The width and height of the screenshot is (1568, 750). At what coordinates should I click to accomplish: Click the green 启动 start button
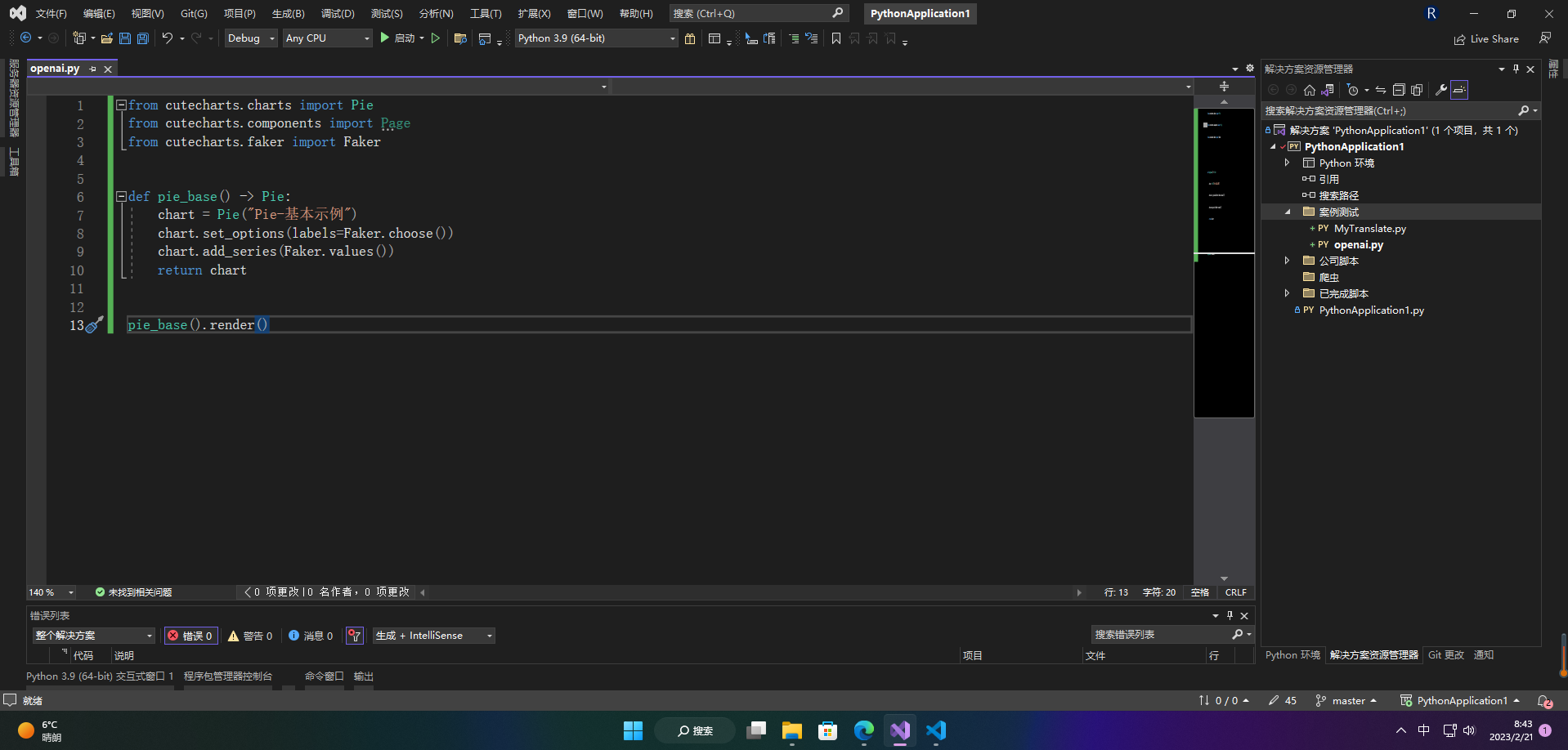click(x=397, y=38)
